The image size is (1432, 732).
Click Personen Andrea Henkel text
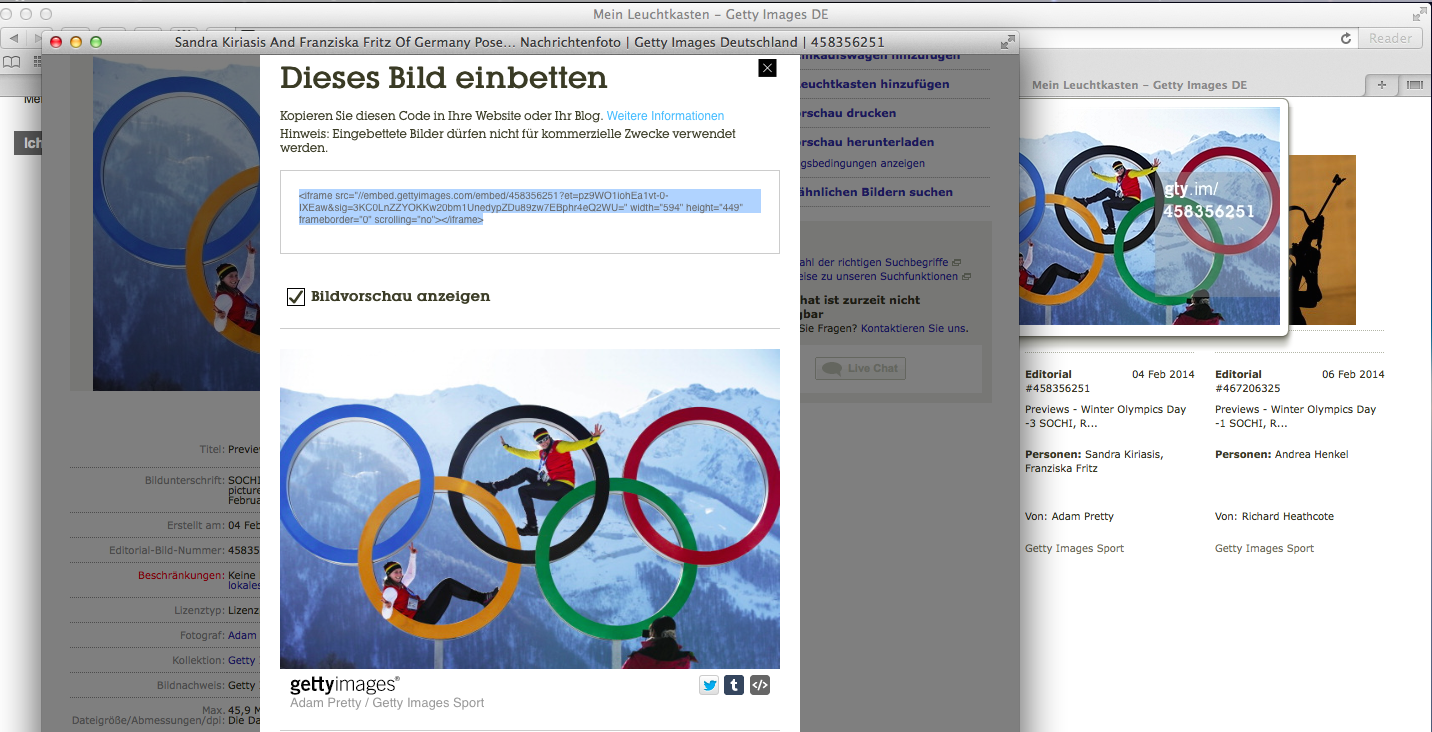coord(1281,454)
